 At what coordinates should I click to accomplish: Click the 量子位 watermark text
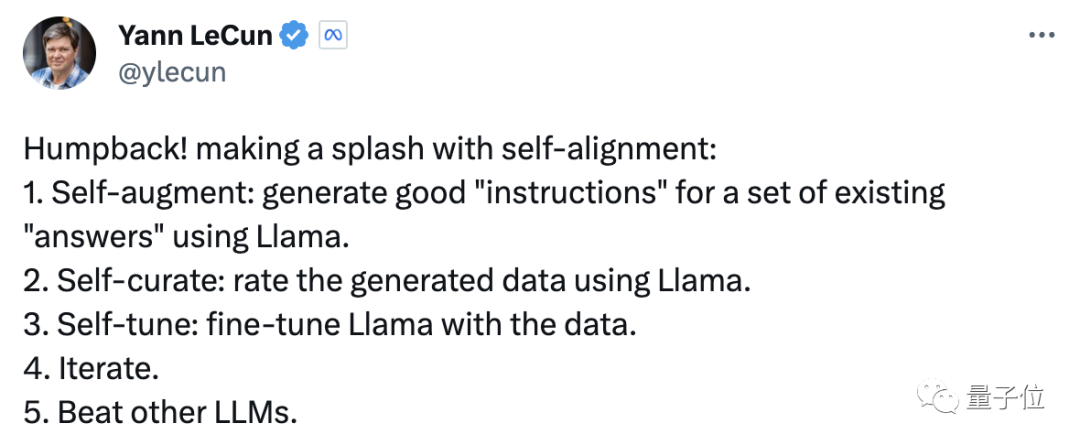[x=1005, y=397]
